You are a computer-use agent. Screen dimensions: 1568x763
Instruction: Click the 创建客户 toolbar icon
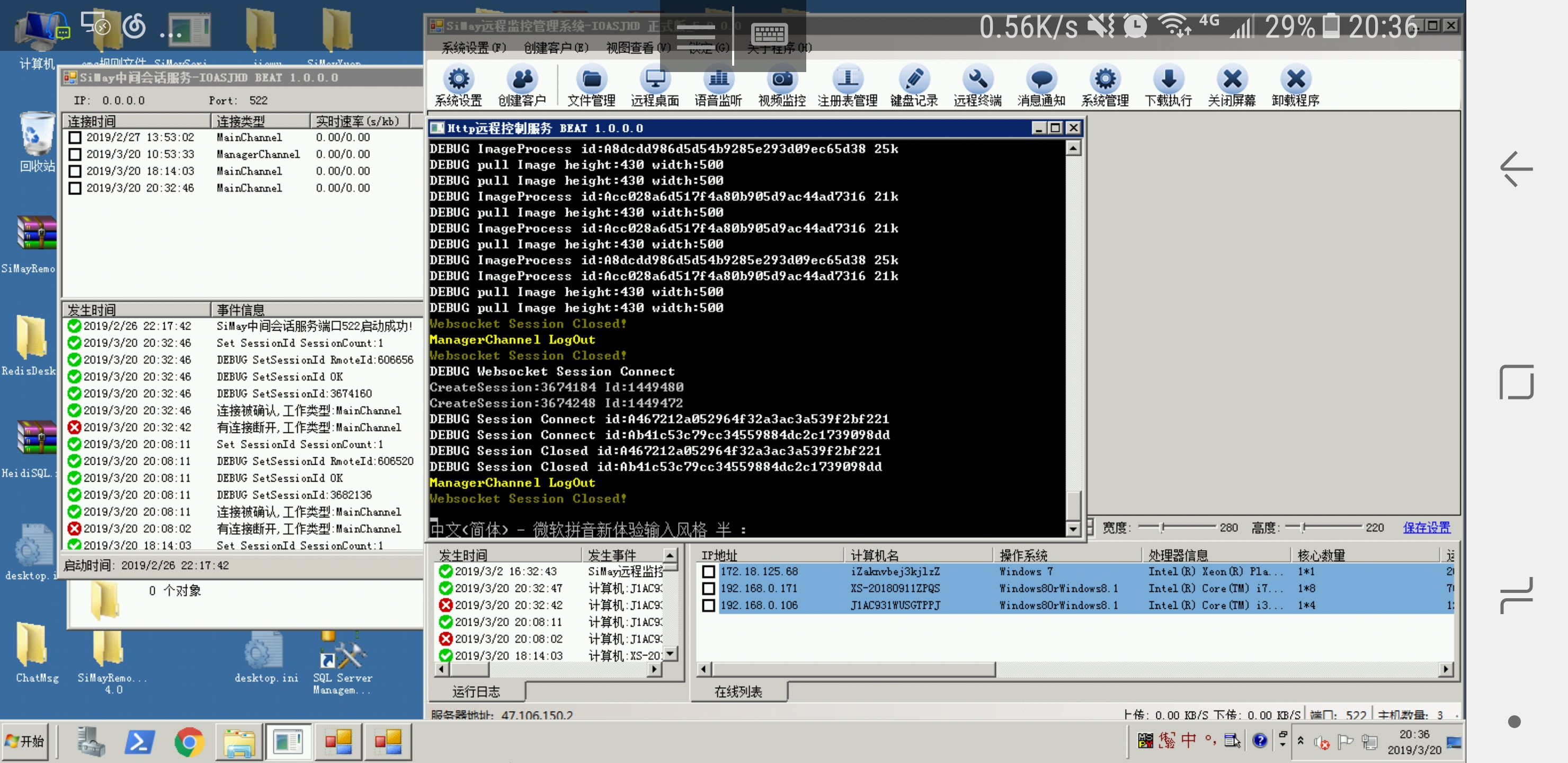click(522, 86)
